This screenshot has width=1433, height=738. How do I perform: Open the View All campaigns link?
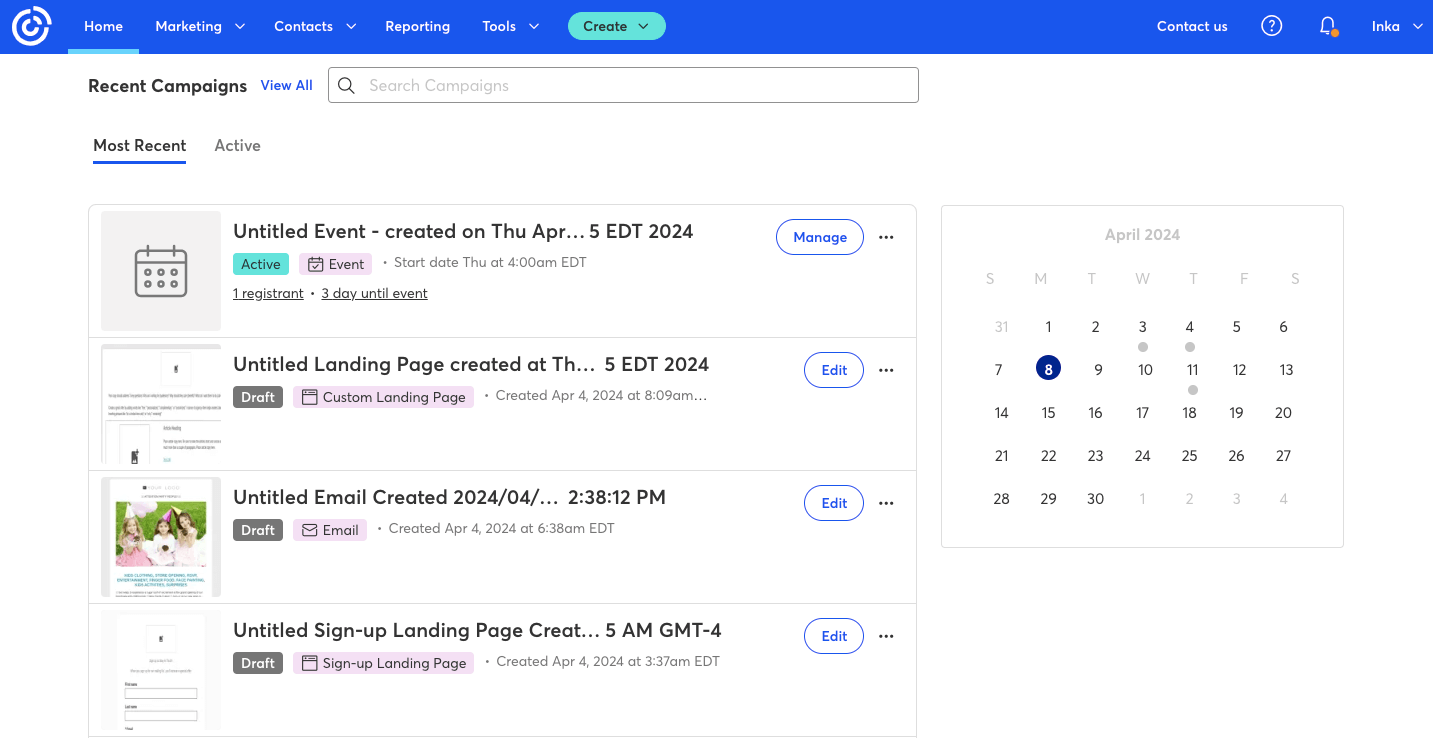pos(286,85)
